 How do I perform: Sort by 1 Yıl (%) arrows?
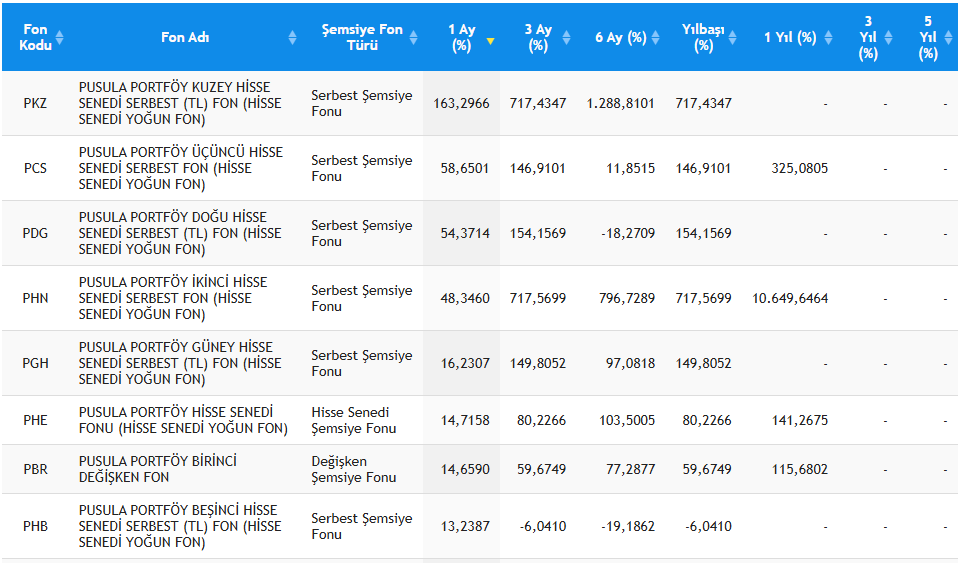click(x=828, y=37)
